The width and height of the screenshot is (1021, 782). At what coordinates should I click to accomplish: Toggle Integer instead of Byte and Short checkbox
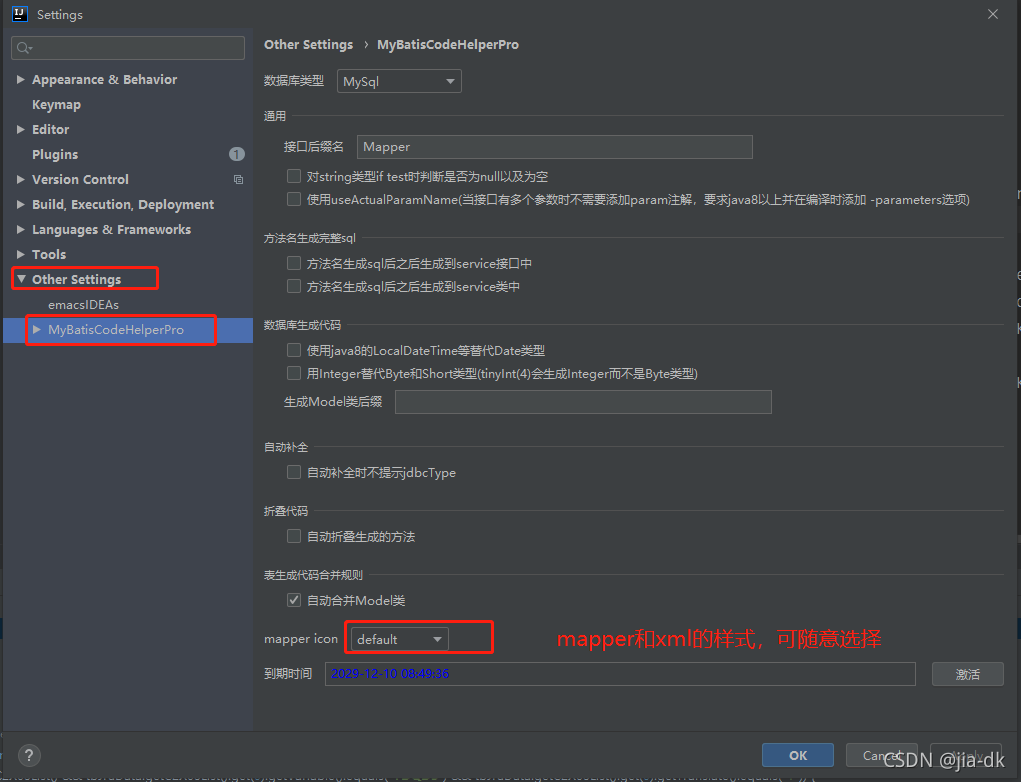coord(294,373)
